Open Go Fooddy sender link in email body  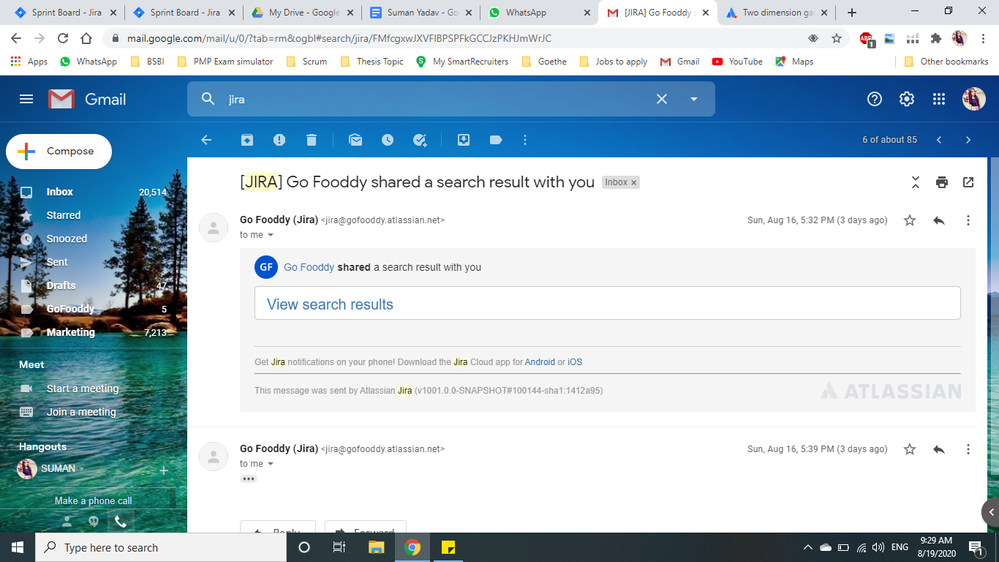308,267
